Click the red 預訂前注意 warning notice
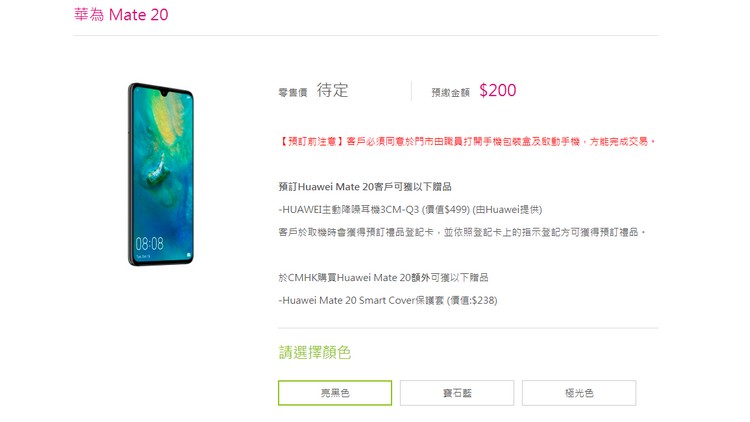The height and width of the screenshot is (422, 750). tap(467, 142)
